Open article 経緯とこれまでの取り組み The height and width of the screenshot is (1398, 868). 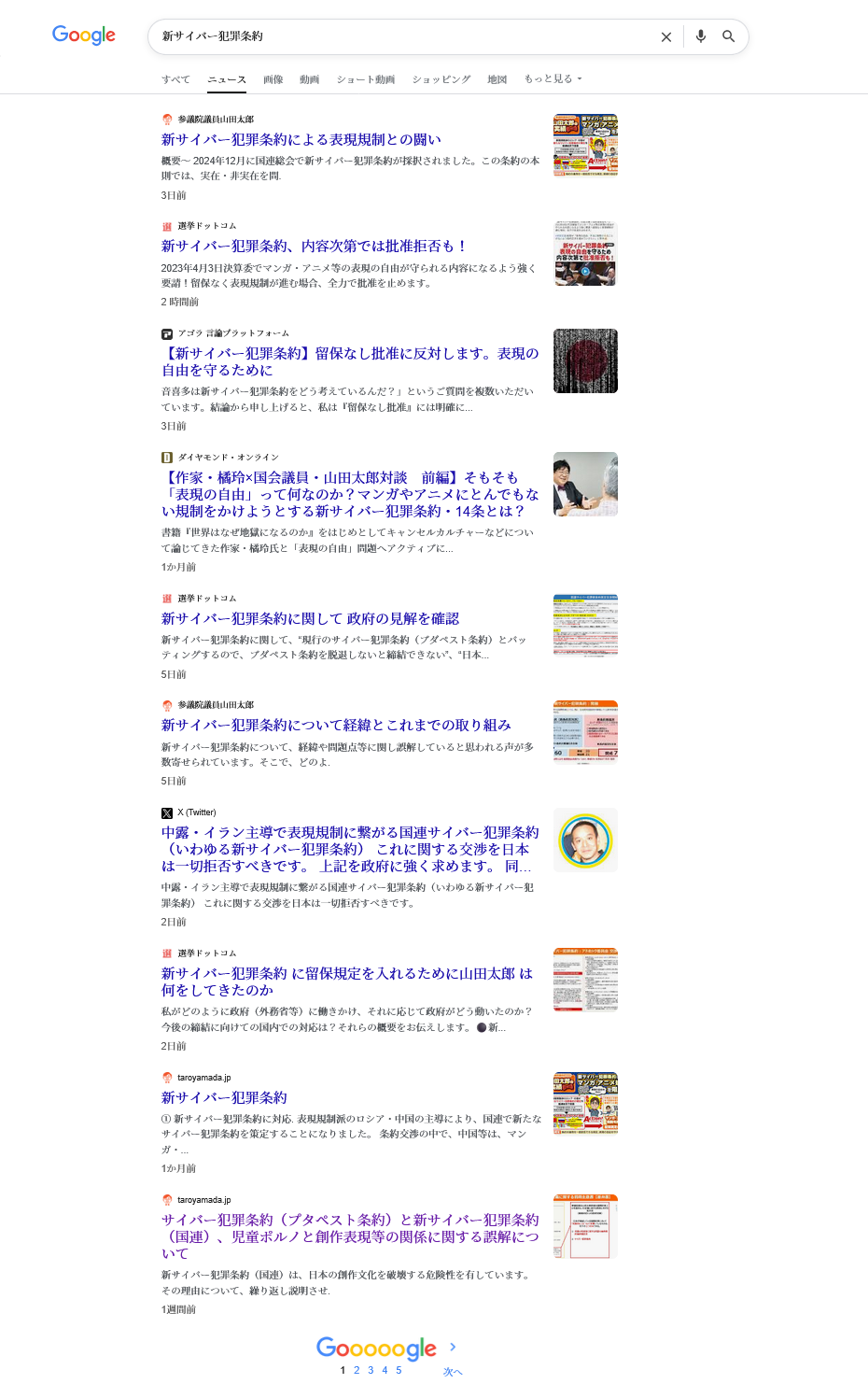click(x=336, y=725)
